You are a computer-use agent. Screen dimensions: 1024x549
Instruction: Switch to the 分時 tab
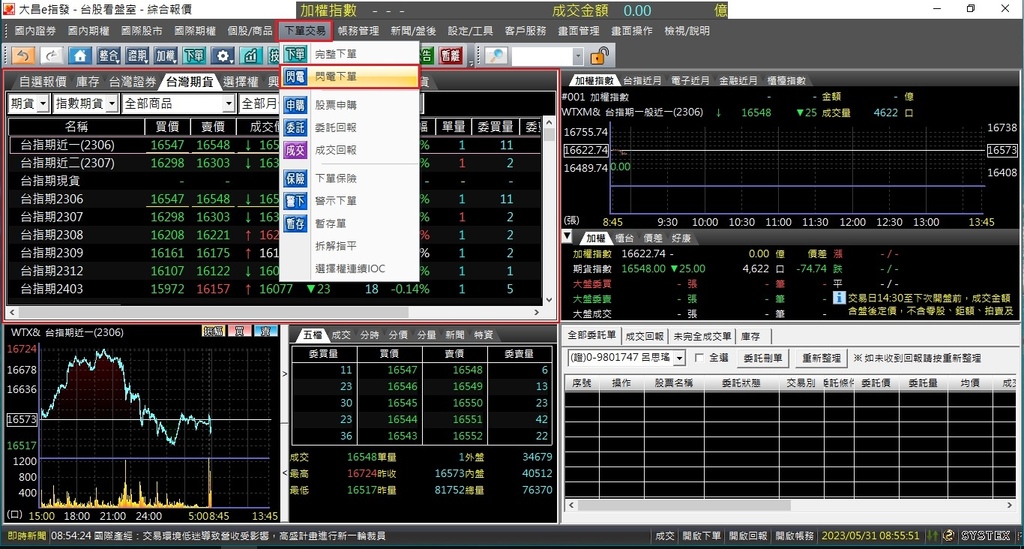click(369, 335)
